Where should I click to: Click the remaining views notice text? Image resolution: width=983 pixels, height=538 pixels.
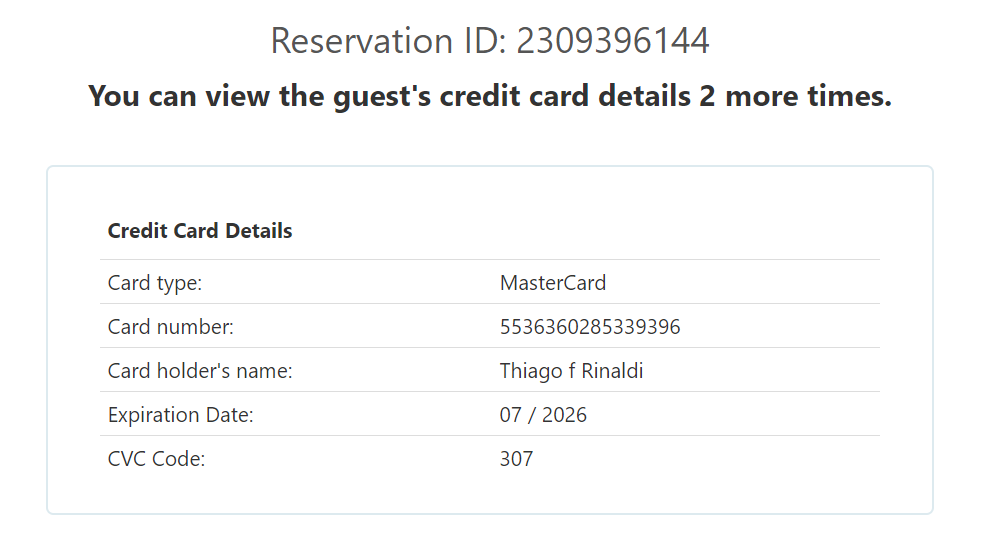point(490,97)
